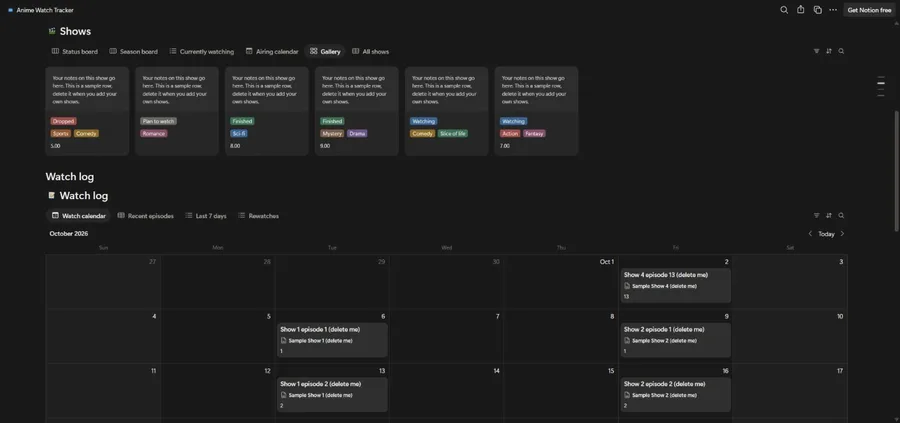Click the duplicate page icon

(x=817, y=10)
